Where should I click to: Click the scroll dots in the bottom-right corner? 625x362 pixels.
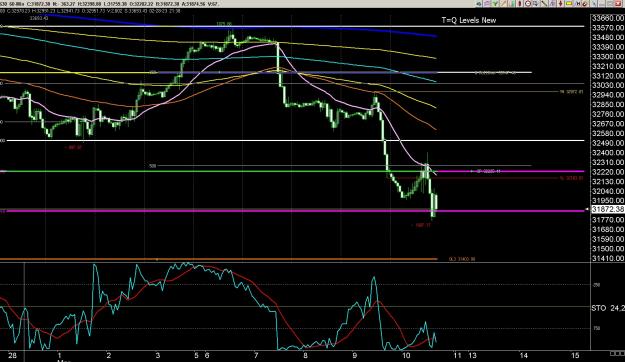pos(617,354)
